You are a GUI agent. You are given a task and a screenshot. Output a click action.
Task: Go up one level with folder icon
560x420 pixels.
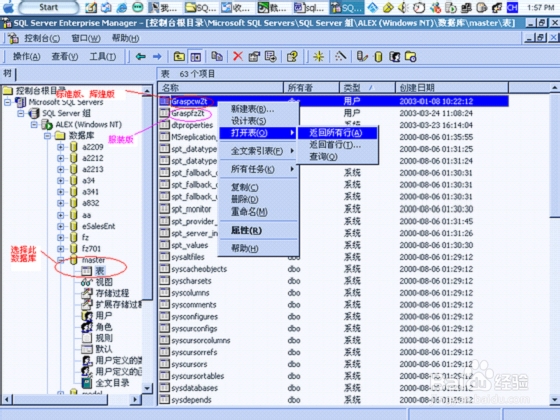point(179,56)
